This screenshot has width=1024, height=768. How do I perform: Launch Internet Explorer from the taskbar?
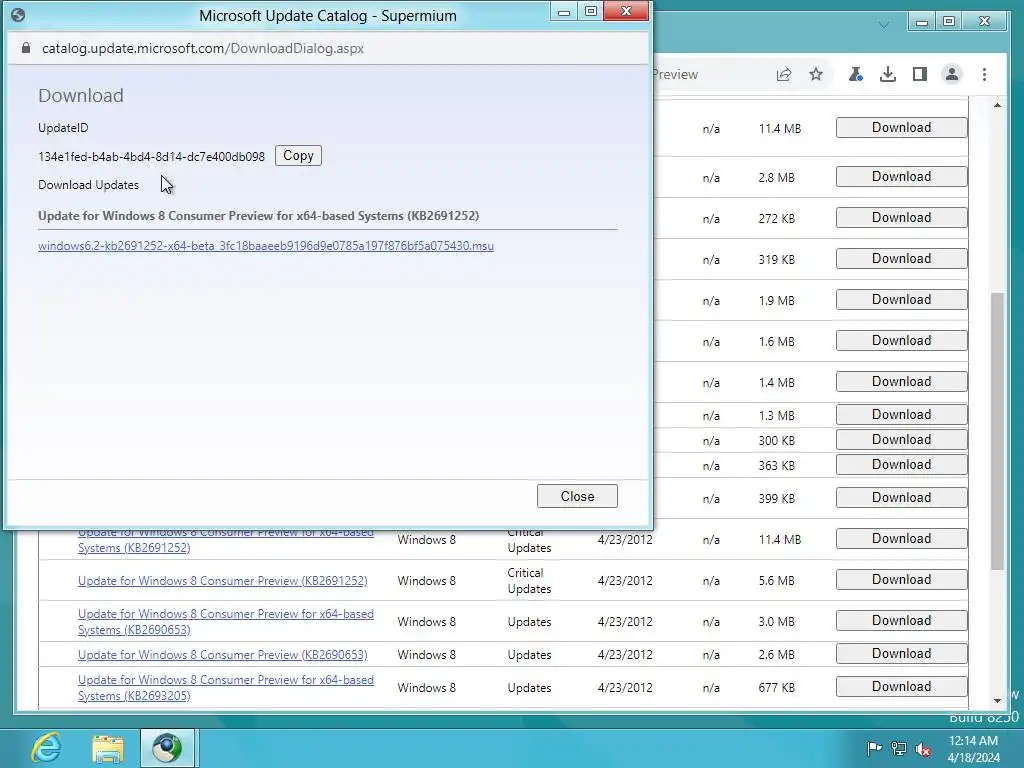[46, 748]
